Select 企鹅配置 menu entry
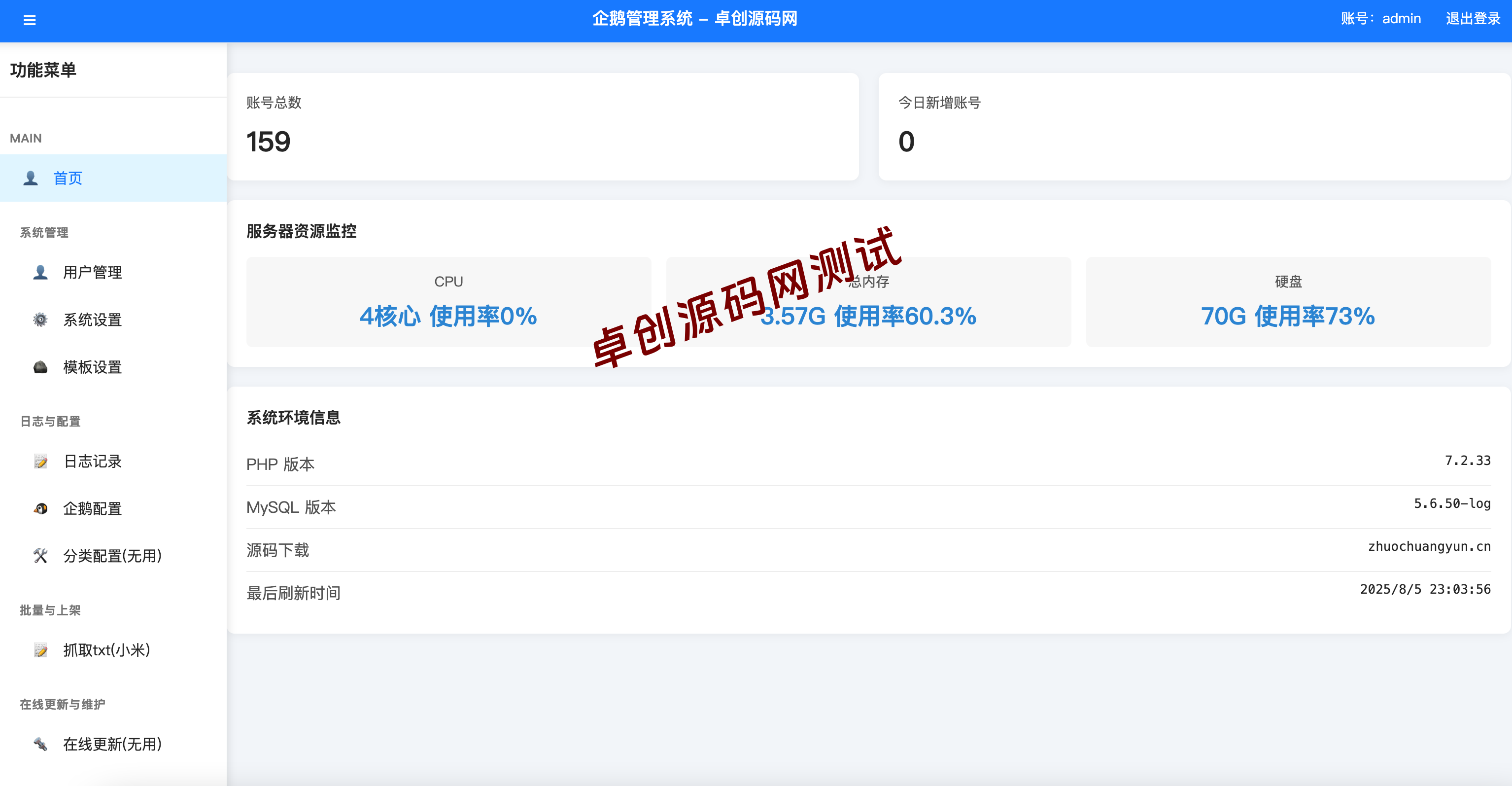Image resolution: width=1512 pixels, height=786 pixels. coord(113,509)
